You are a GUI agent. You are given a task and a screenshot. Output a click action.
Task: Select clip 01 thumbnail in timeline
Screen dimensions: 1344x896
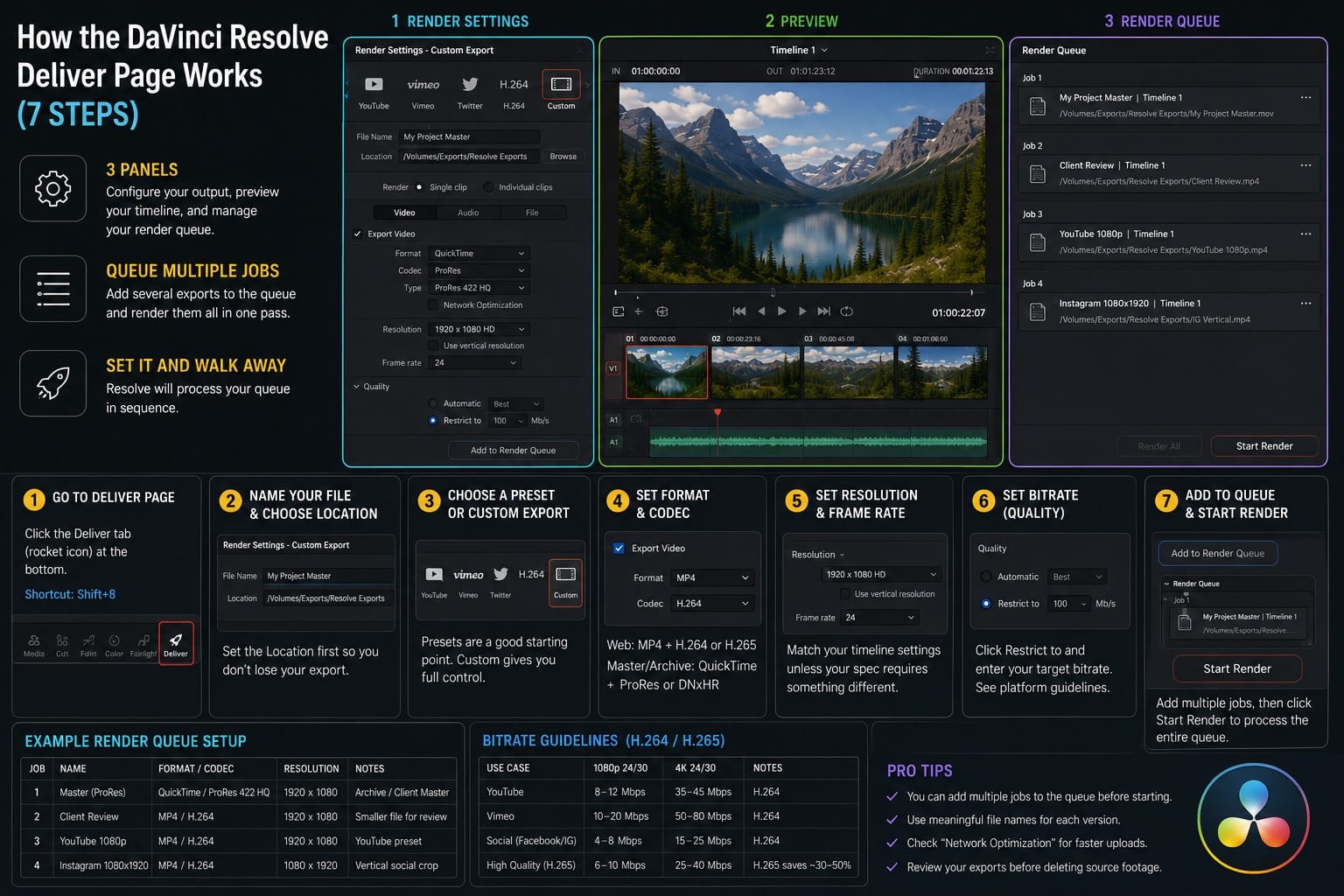point(667,372)
